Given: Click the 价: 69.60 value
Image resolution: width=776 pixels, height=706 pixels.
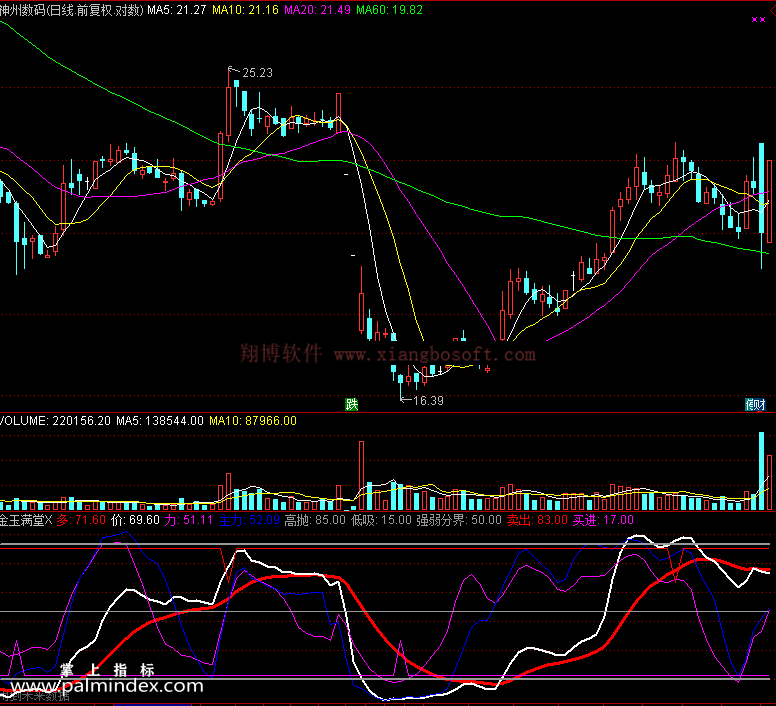Looking at the screenshot, I should click(x=136, y=520).
